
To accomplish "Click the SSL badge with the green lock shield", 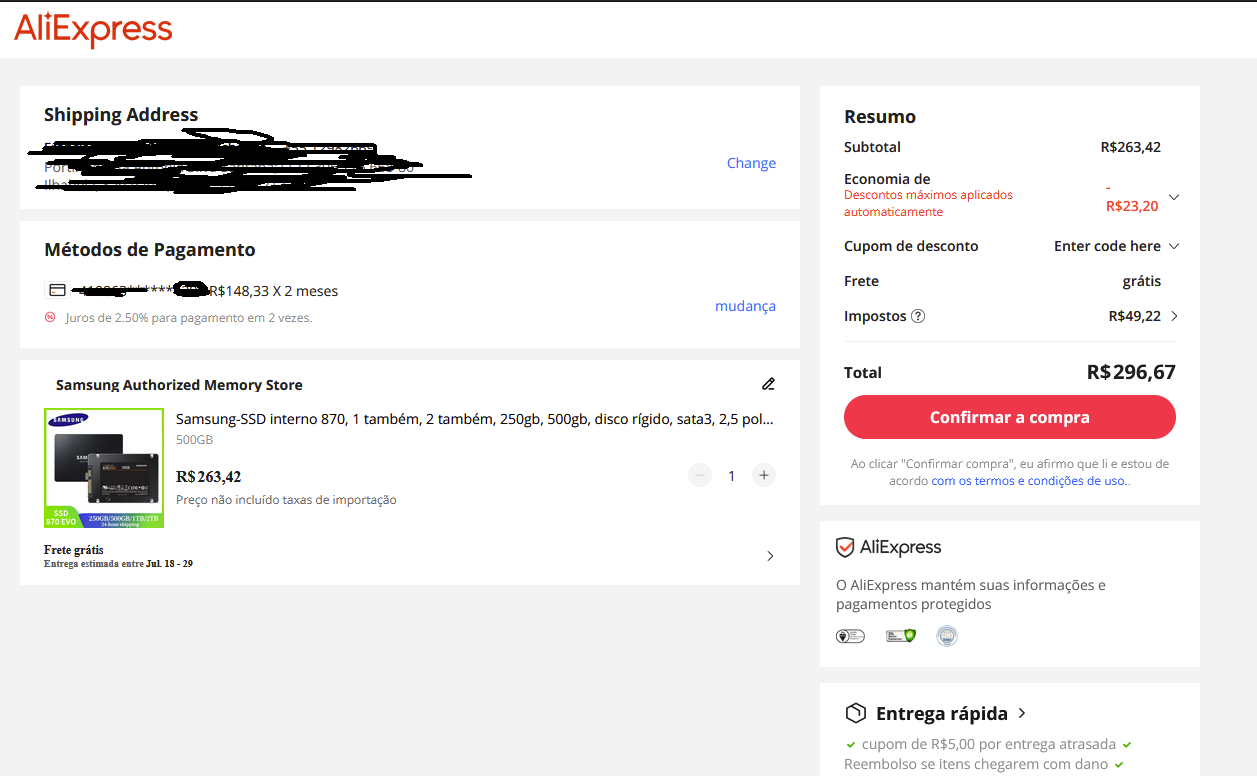I will tap(901, 635).
